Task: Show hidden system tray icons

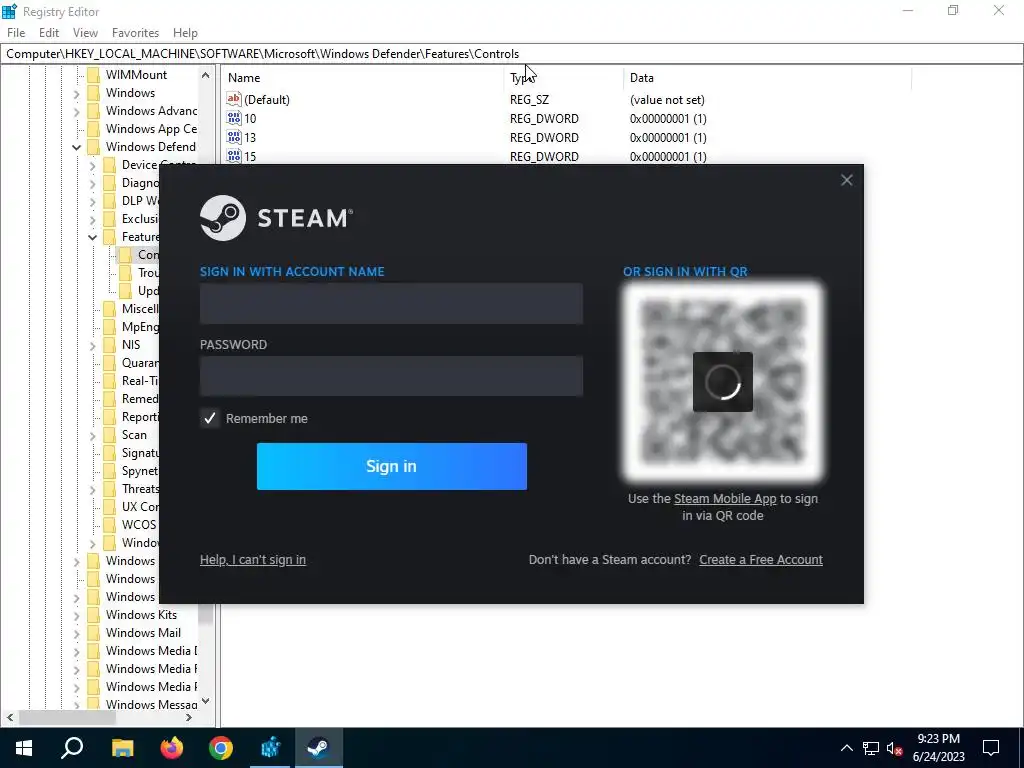Action: pyautogui.click(x=846, y=748)
